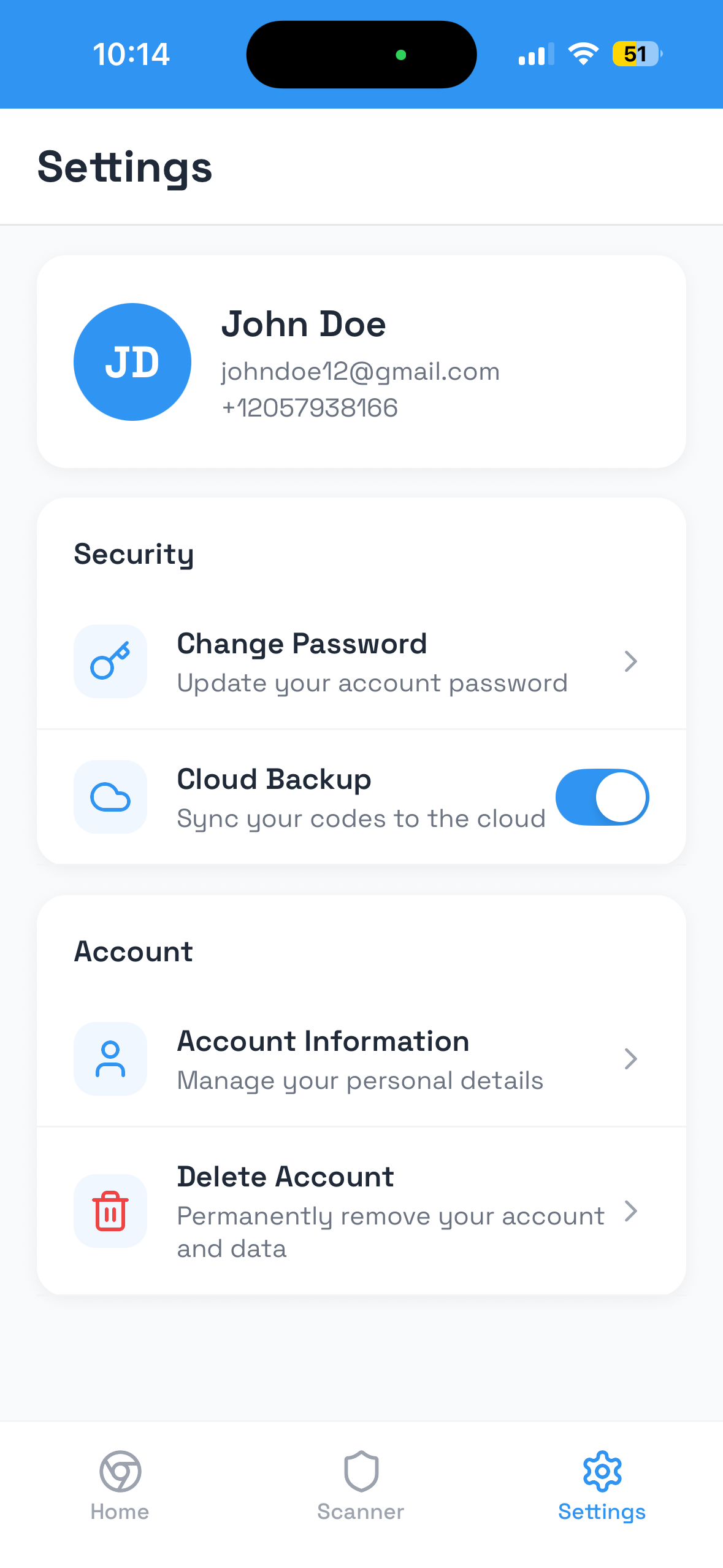Tap the John Doe name heading

(x=304, y=324)
